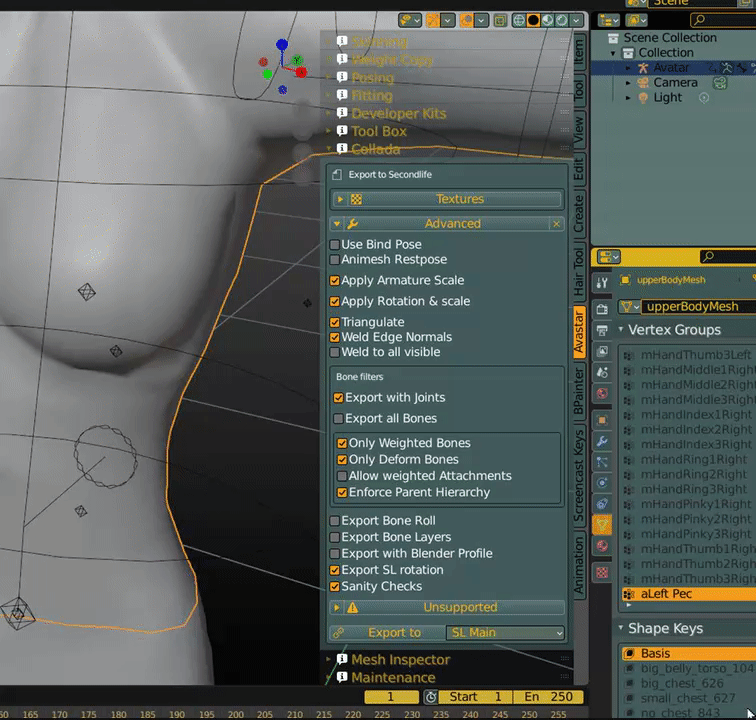Viewport: 756px width, 720px height.
Task: Toggle X-ray view in viewport header
Action: pyautogui.click(x=500, y=20)
